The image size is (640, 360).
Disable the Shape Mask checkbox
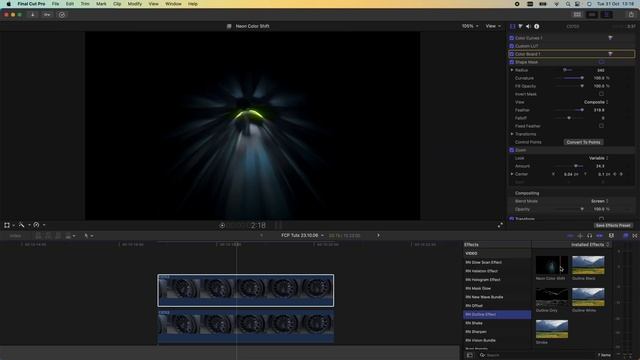click(511, 62)
